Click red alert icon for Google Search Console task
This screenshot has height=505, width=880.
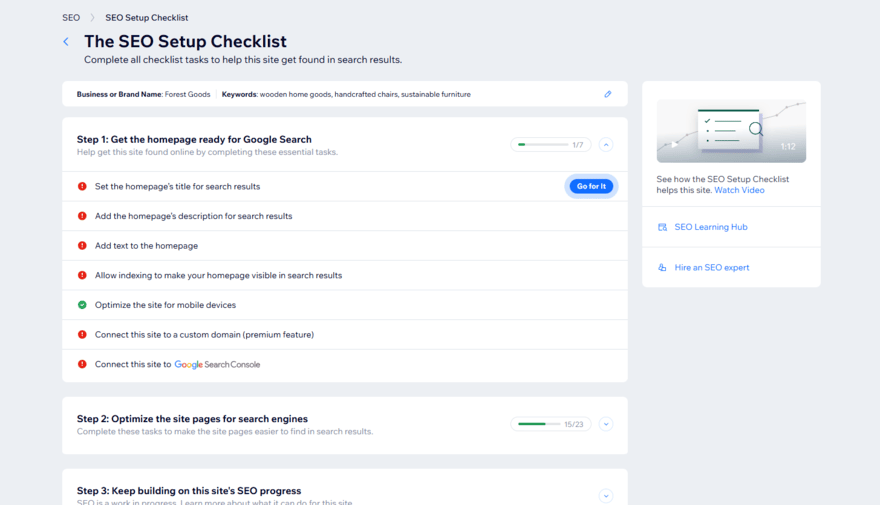point(82,364)
